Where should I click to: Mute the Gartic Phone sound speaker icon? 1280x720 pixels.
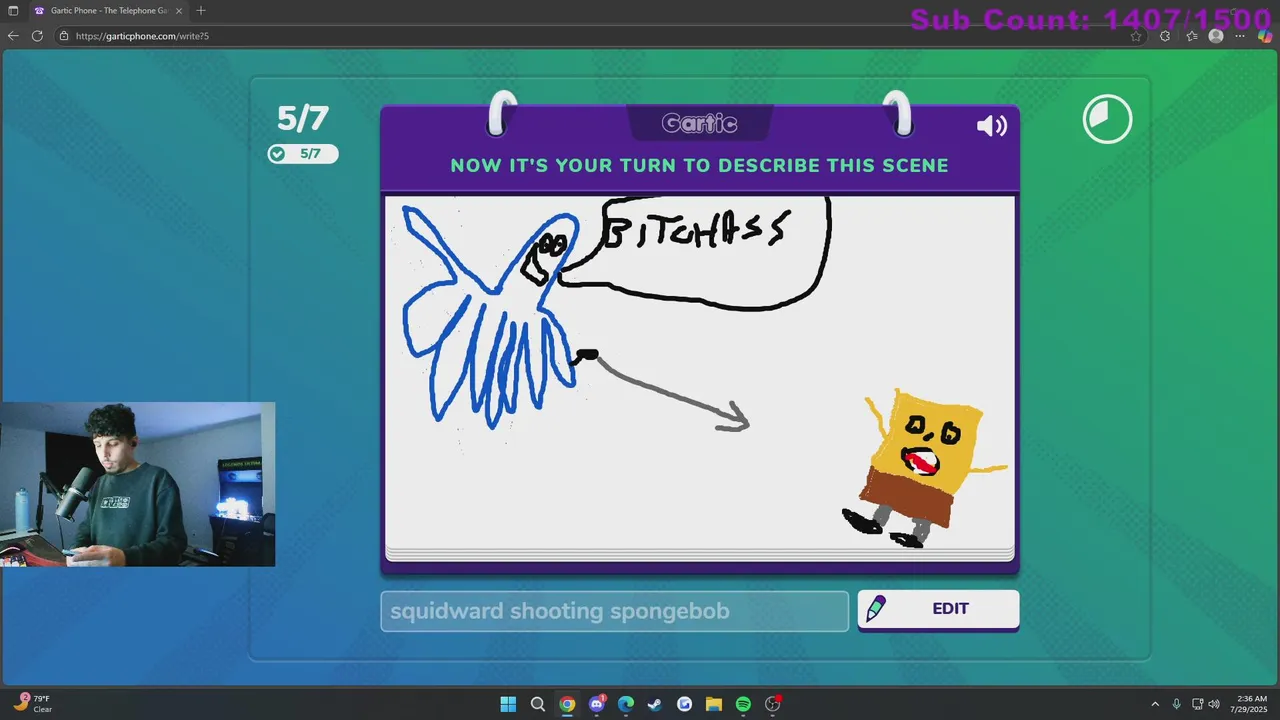click(991, 125)
